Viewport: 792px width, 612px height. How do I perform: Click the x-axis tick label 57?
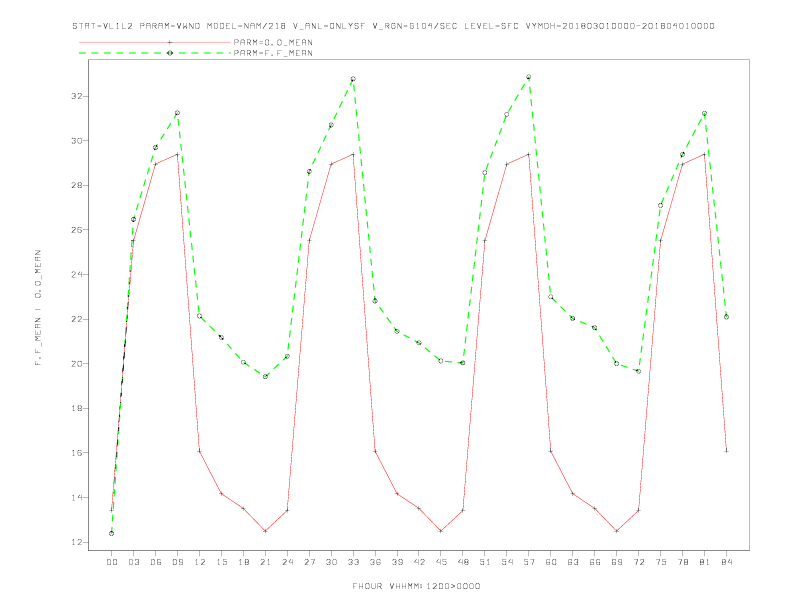point(529,562)
